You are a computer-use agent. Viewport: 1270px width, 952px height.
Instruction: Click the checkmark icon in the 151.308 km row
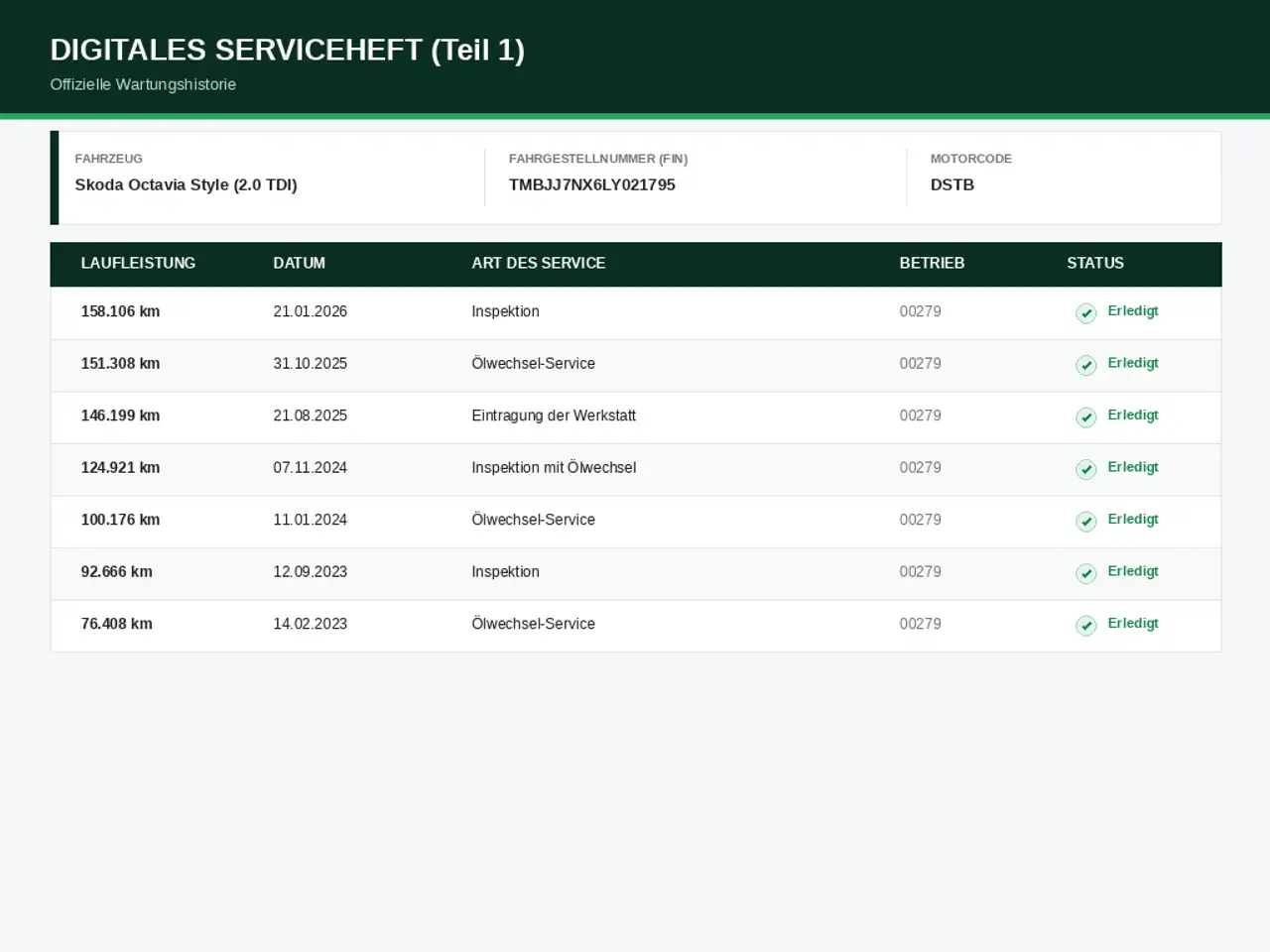[1086, 365]
